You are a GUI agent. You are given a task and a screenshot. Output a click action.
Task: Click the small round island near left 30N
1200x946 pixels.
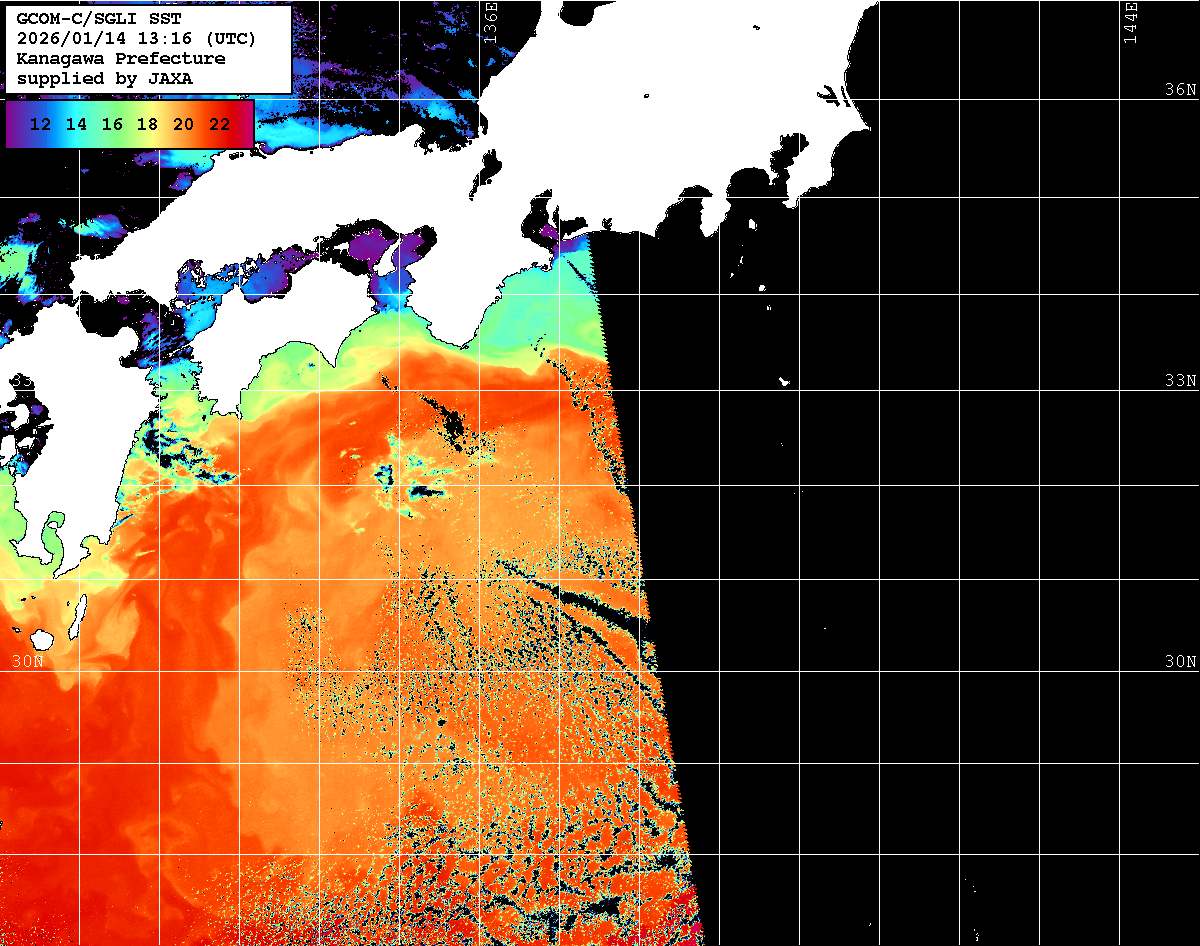(x=41, y=638)
